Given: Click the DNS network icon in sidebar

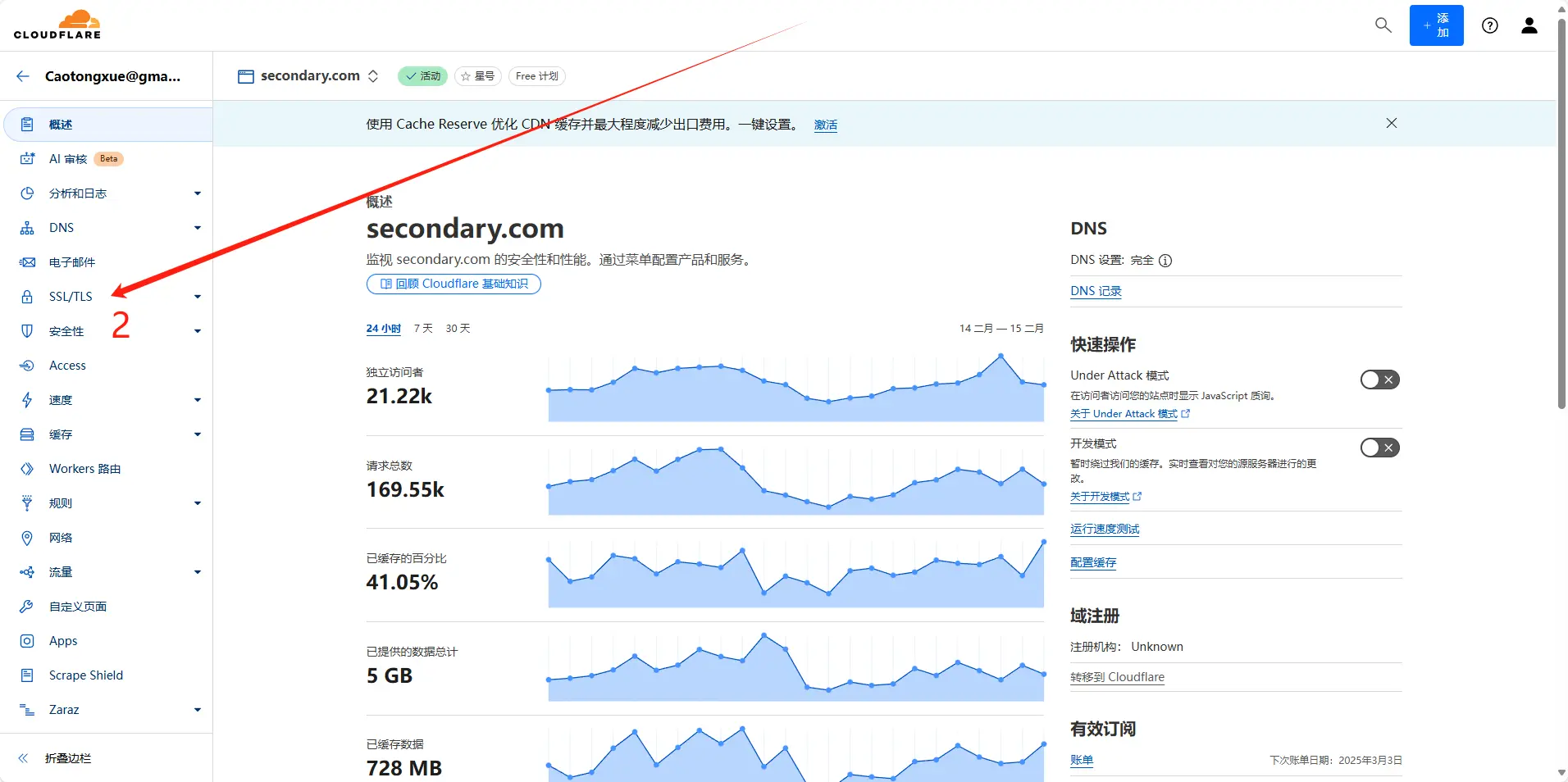Looking at the screenshot, I should coord(27,228).
